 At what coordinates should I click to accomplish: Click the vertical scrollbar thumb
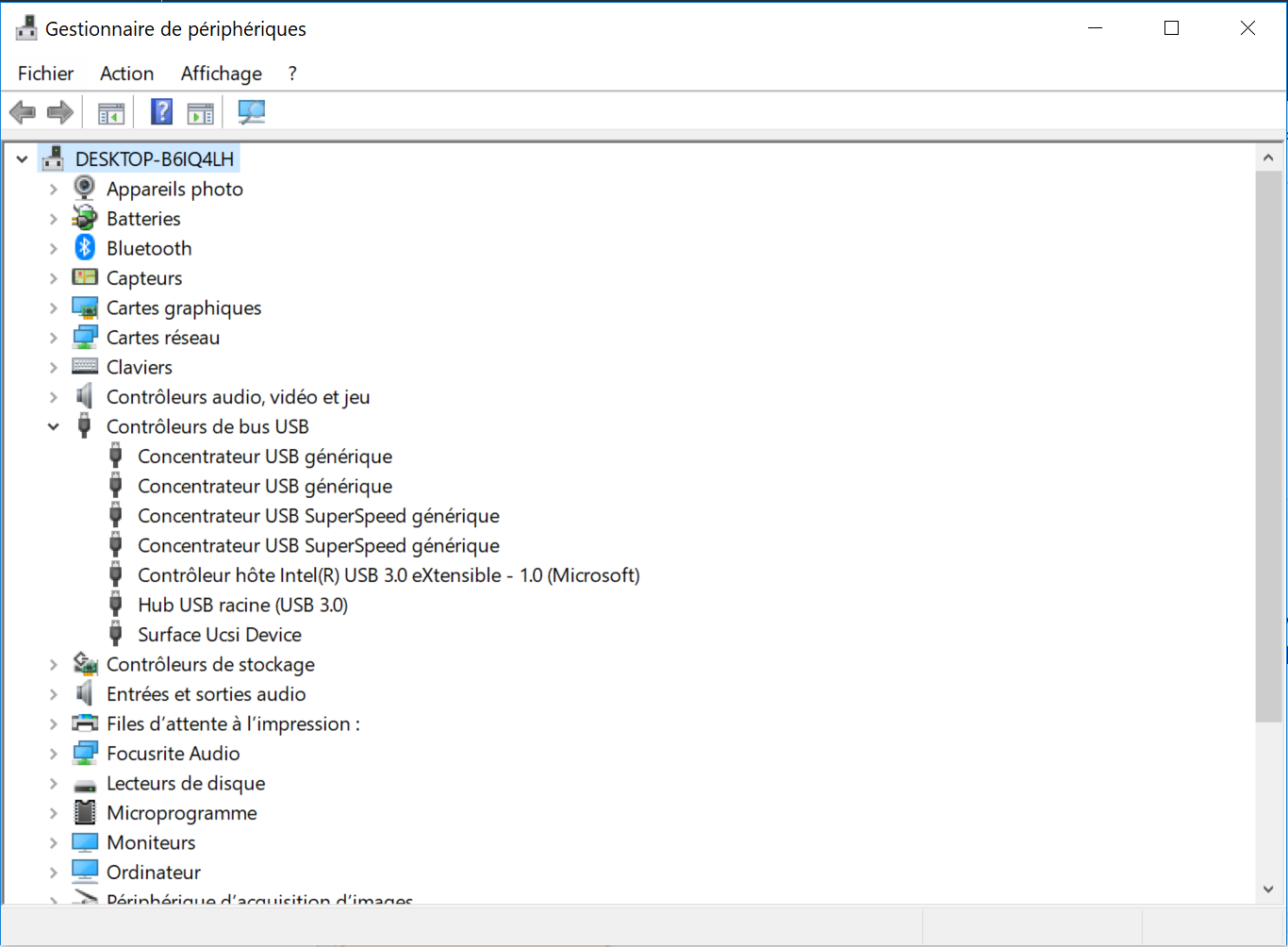coord(1268,446)
